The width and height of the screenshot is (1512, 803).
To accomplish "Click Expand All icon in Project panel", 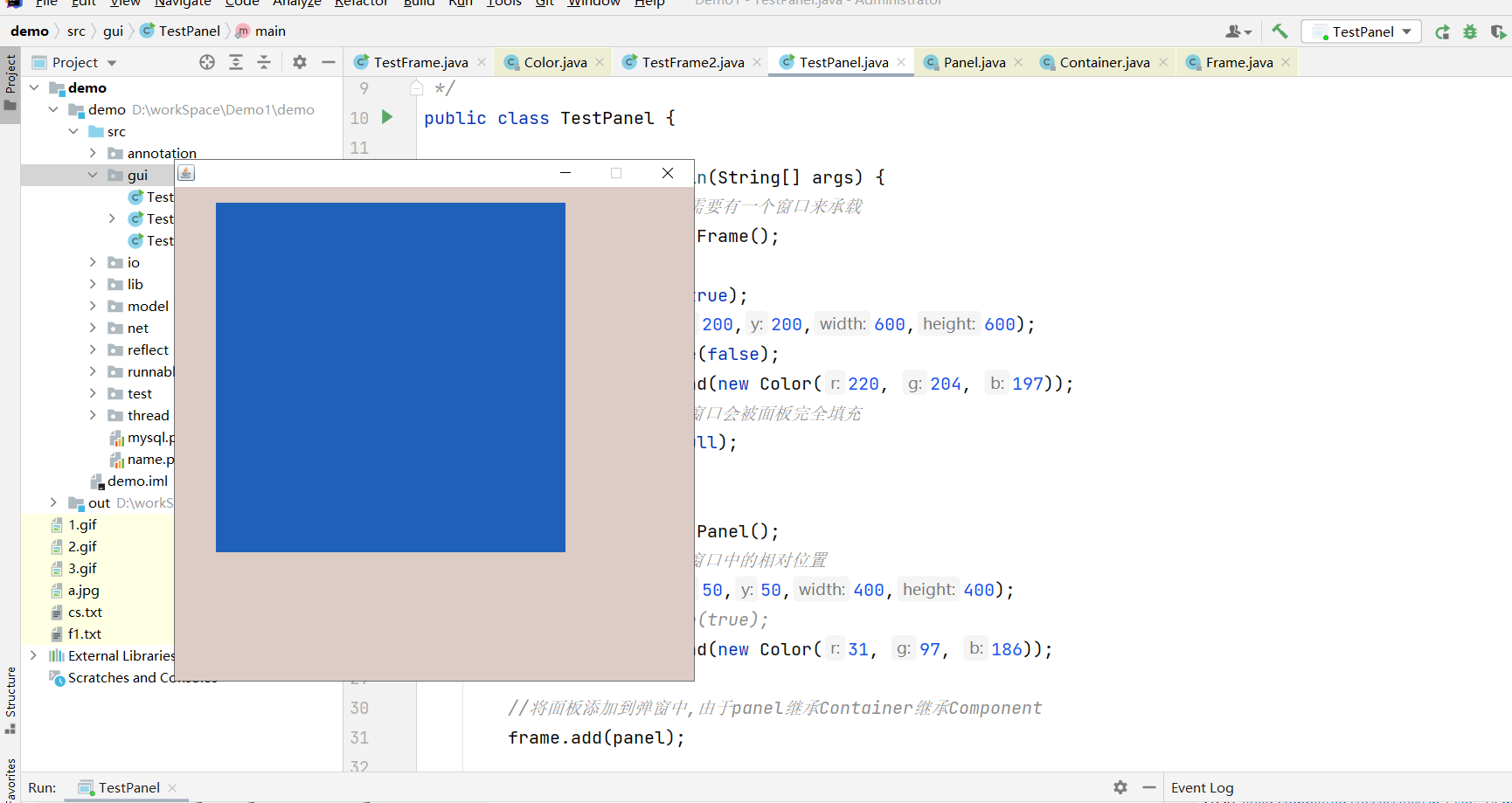I will pos(236,62).
